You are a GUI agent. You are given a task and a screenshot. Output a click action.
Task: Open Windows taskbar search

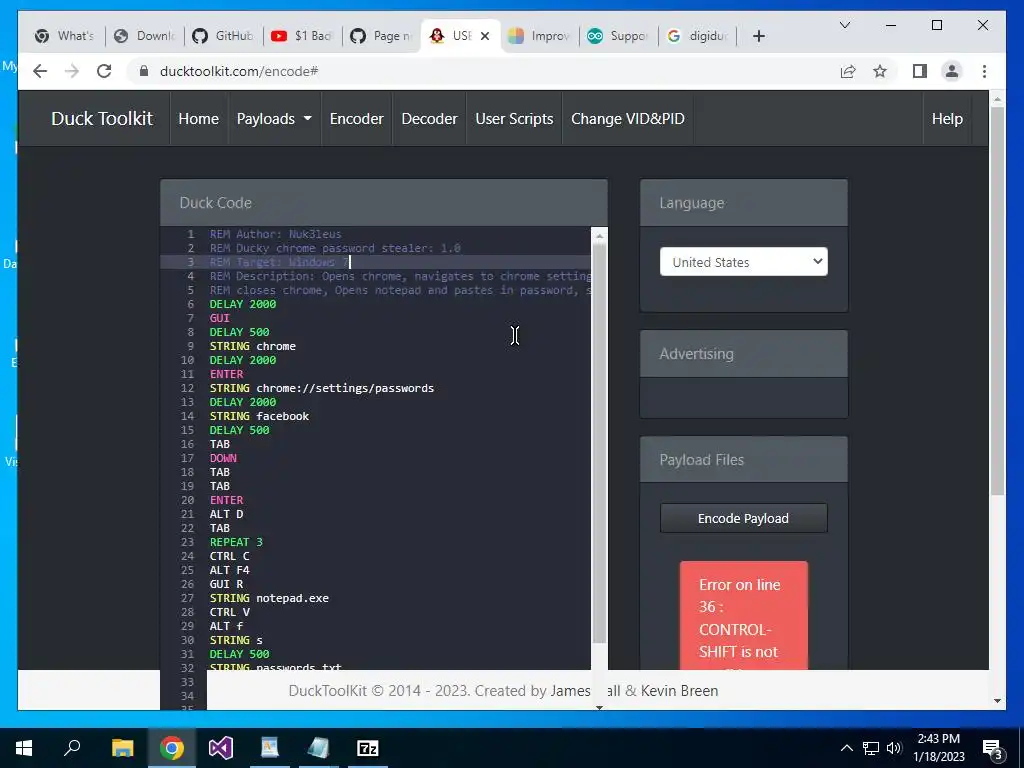(x=72, y=748)
